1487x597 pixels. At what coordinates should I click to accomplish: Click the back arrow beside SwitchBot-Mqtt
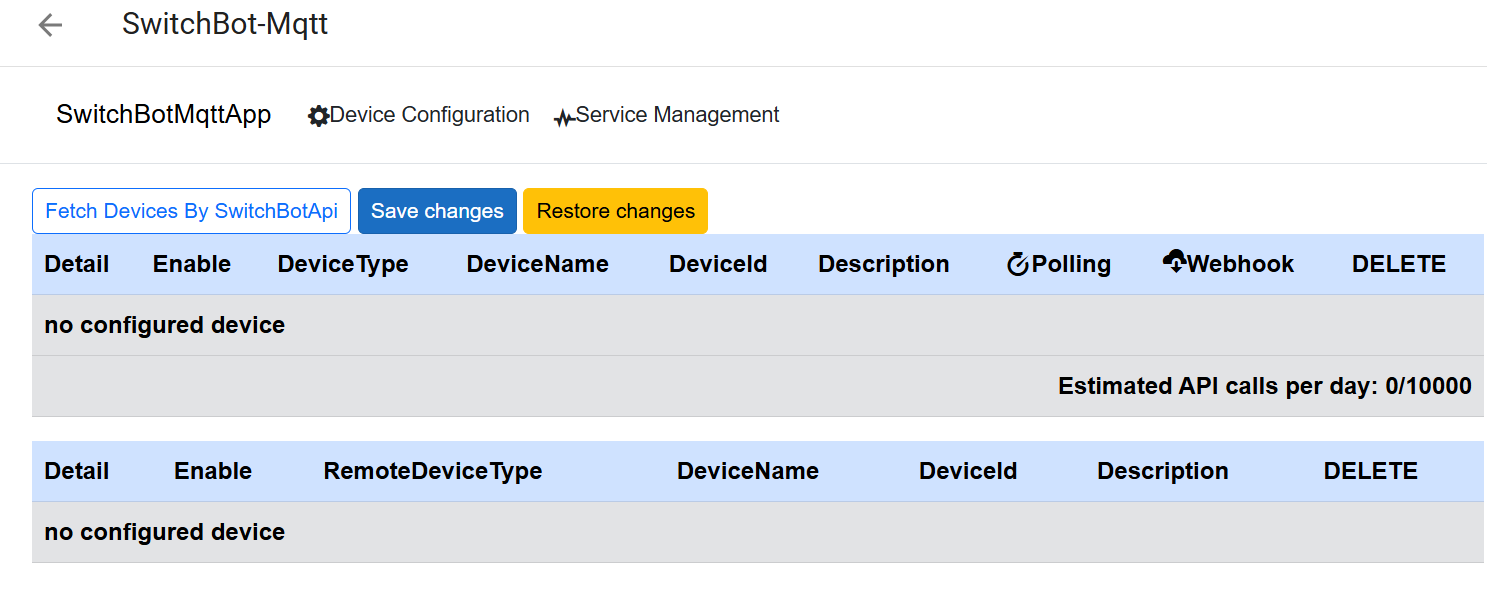coord(50,25)
